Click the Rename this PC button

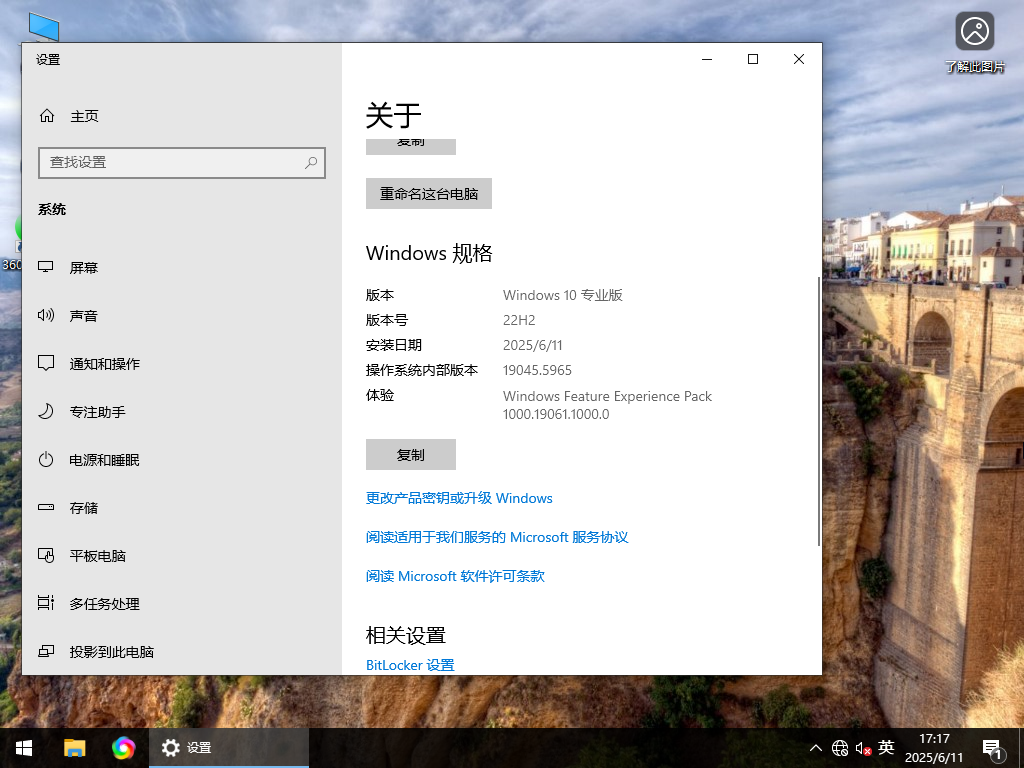tap(428, 193)
